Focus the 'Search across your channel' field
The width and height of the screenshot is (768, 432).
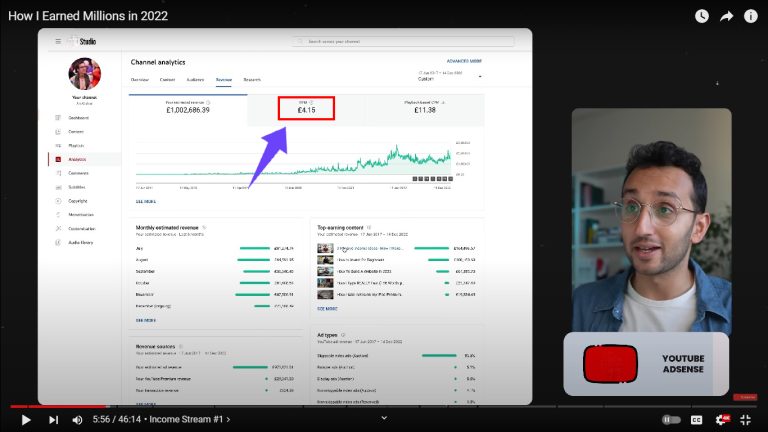tap(404, 42)
